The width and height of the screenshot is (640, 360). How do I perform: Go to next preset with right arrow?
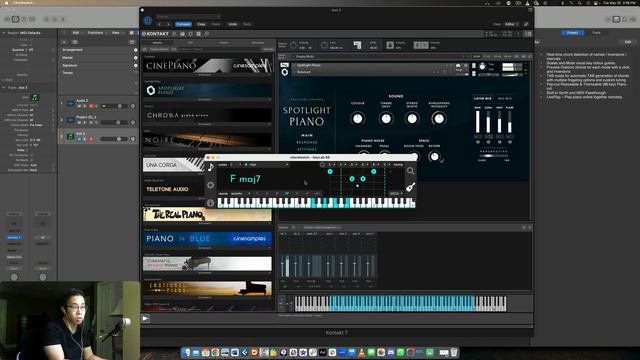tap(168, 24)
